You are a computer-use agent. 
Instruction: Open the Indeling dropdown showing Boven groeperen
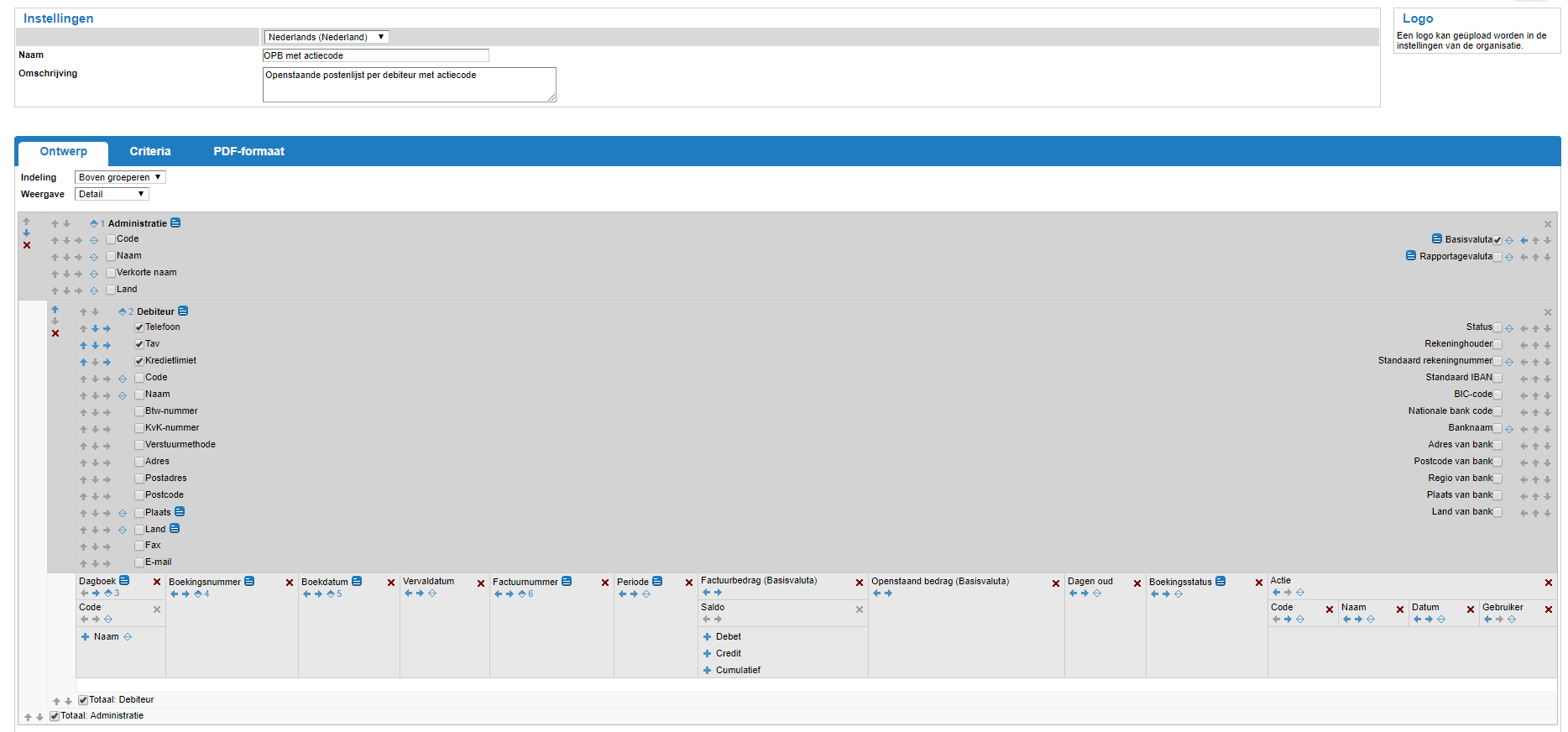pyautogui.click(x=120, y=177)
